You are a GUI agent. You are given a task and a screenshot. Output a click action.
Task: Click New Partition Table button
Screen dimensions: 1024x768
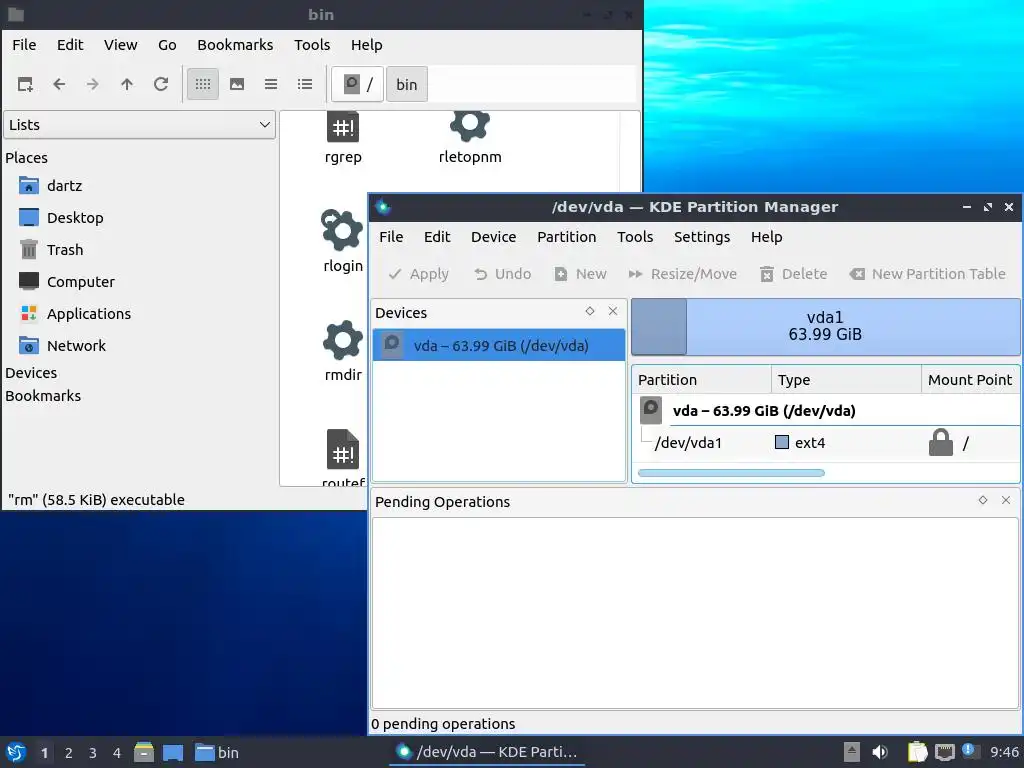point(927,274)
